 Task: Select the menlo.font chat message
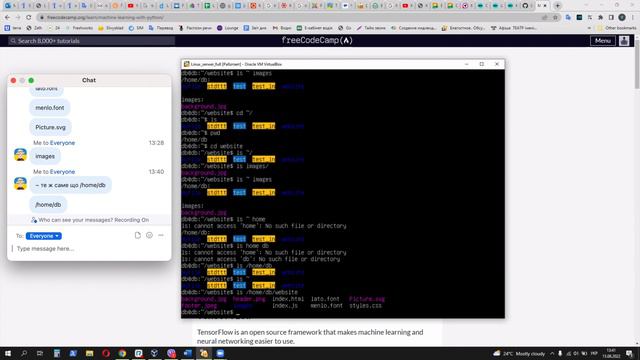click(x=50, y=108)
